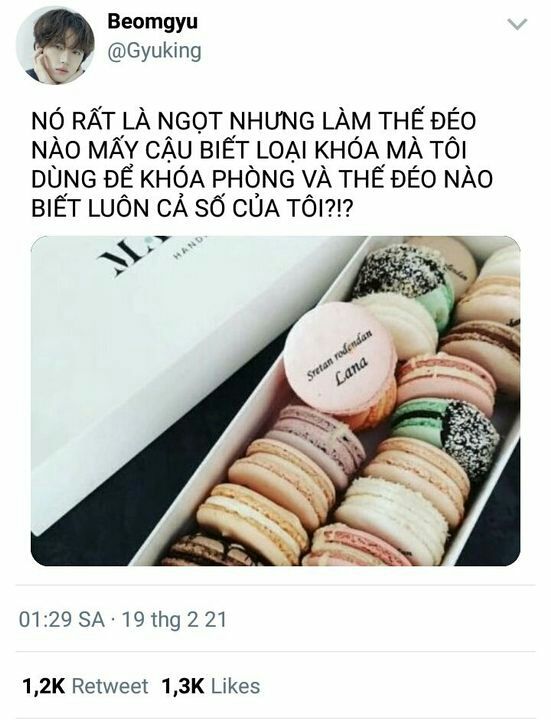The width and height of the screenshot is (551, 720).
Task: Open the macaron box photo attachment
Action: coord(276,401)
